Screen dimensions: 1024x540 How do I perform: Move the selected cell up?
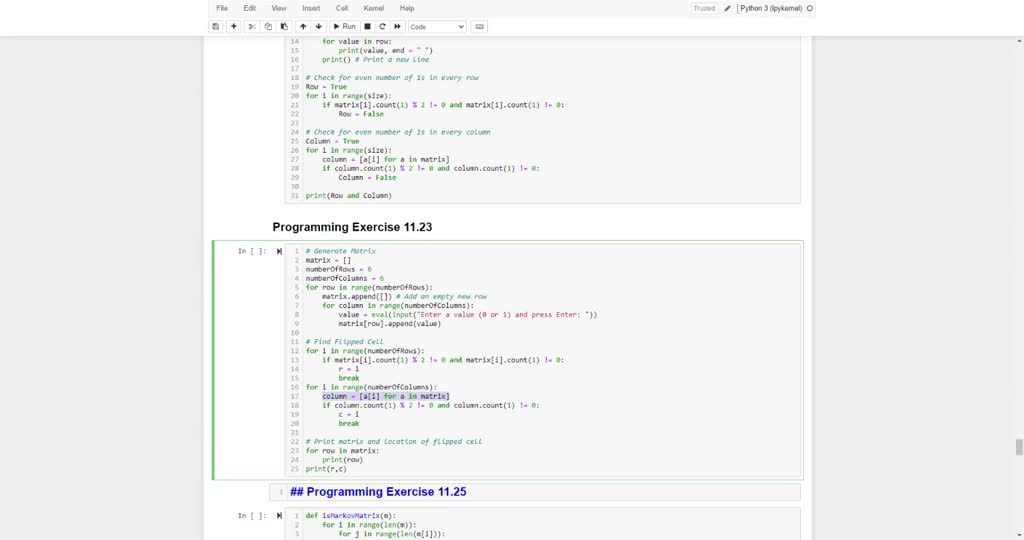[303, 27]
